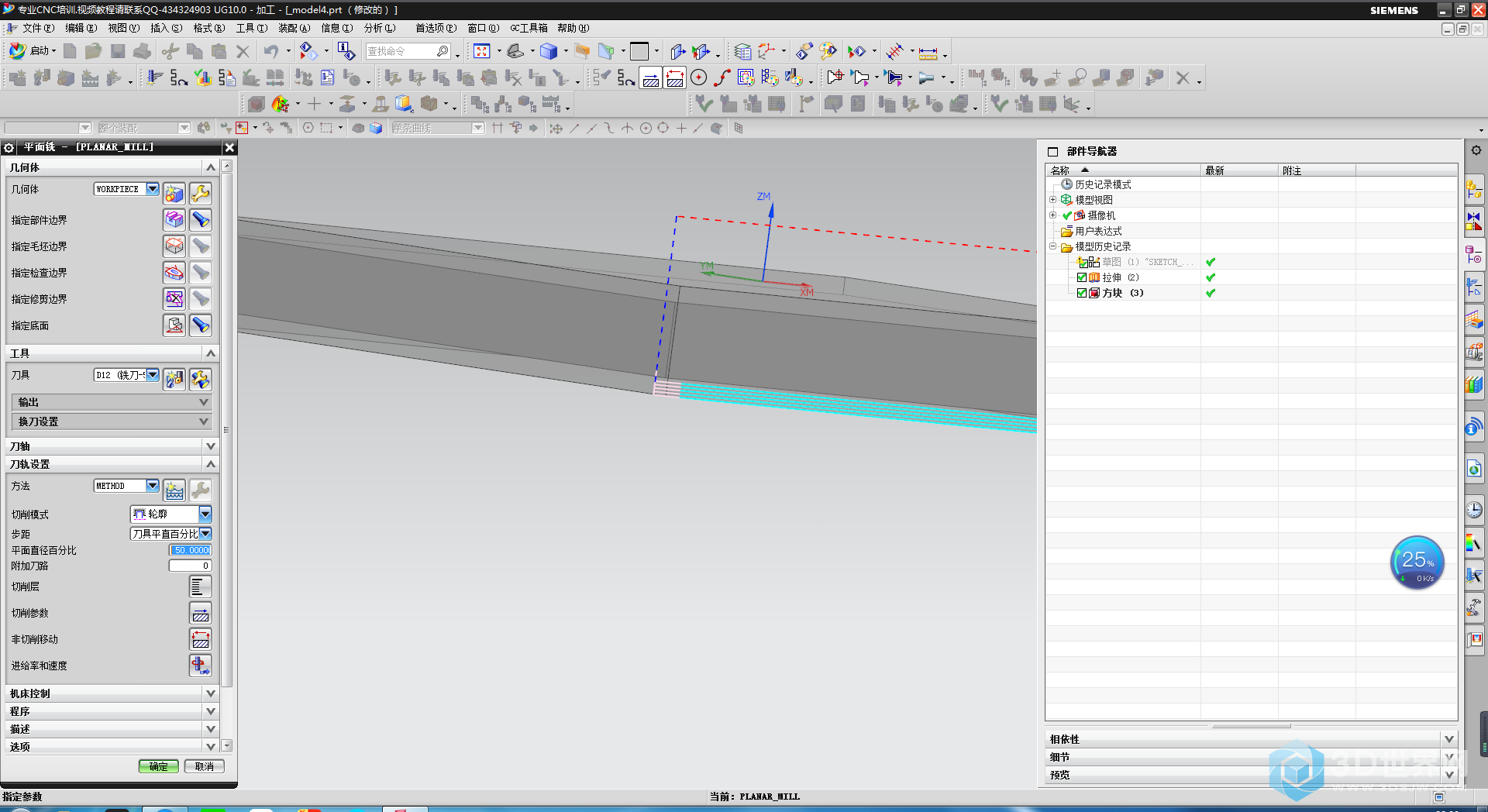Open Non Cutting Moves (非切削移动) icon
The height and width of the screenshot is (812, 1488).
pyautogui.click(x=201, y=639)
